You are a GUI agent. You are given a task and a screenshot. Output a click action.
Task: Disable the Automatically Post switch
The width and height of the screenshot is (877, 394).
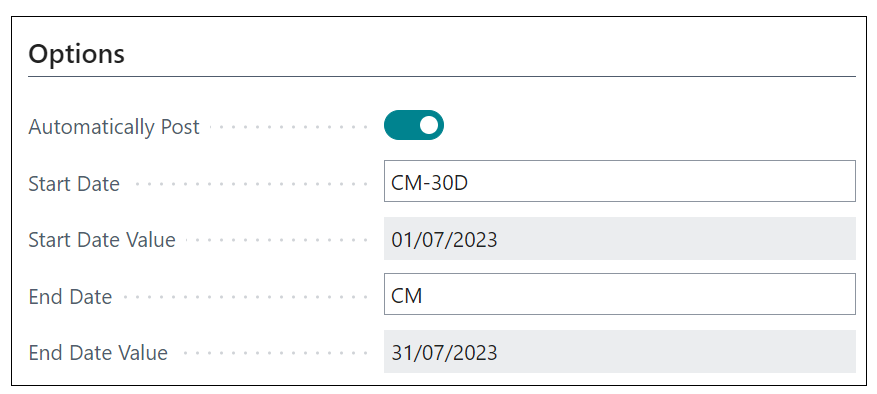coord(414,125)
